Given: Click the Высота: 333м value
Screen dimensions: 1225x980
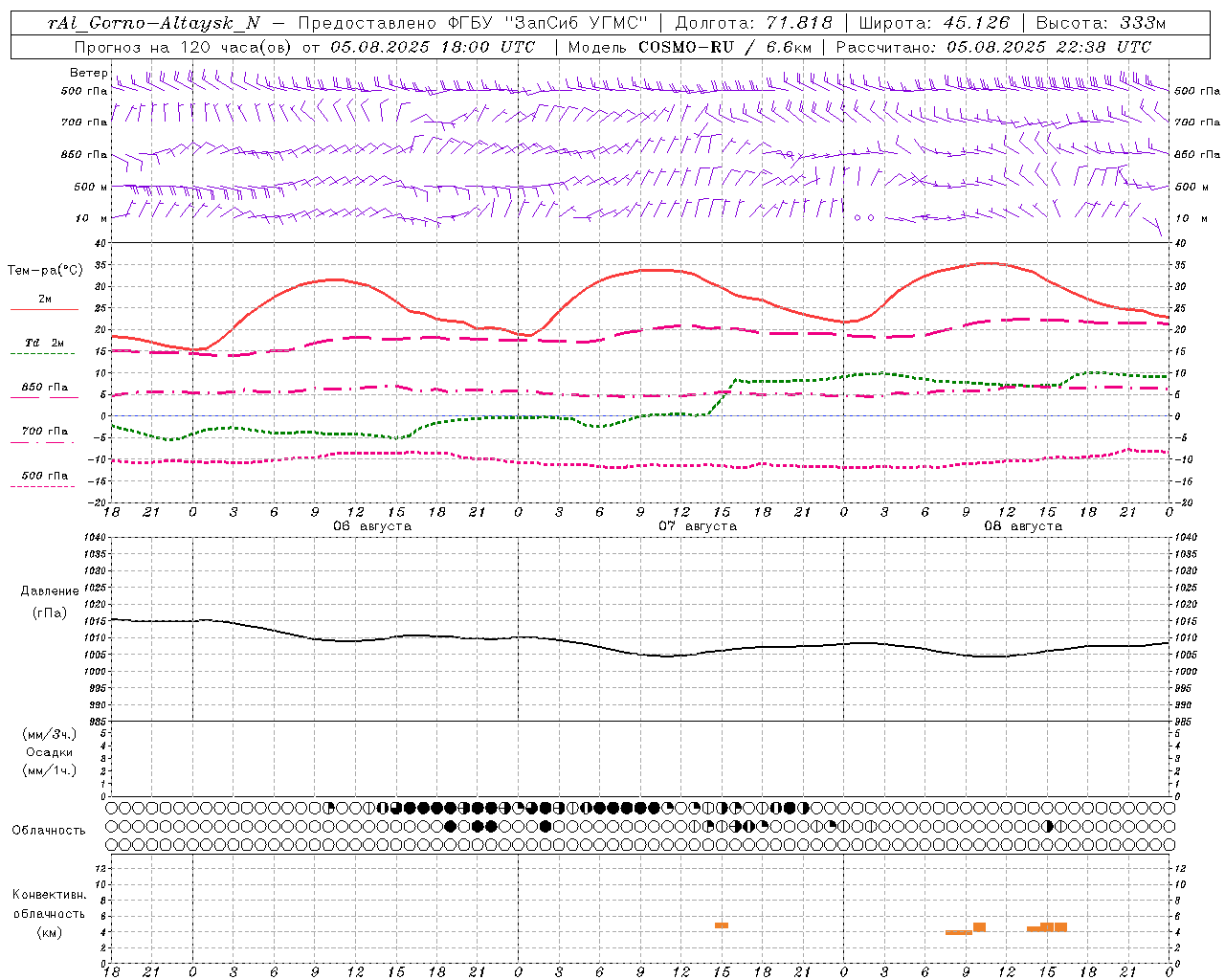Looking at the screenshot, I should click(1101, 23).
